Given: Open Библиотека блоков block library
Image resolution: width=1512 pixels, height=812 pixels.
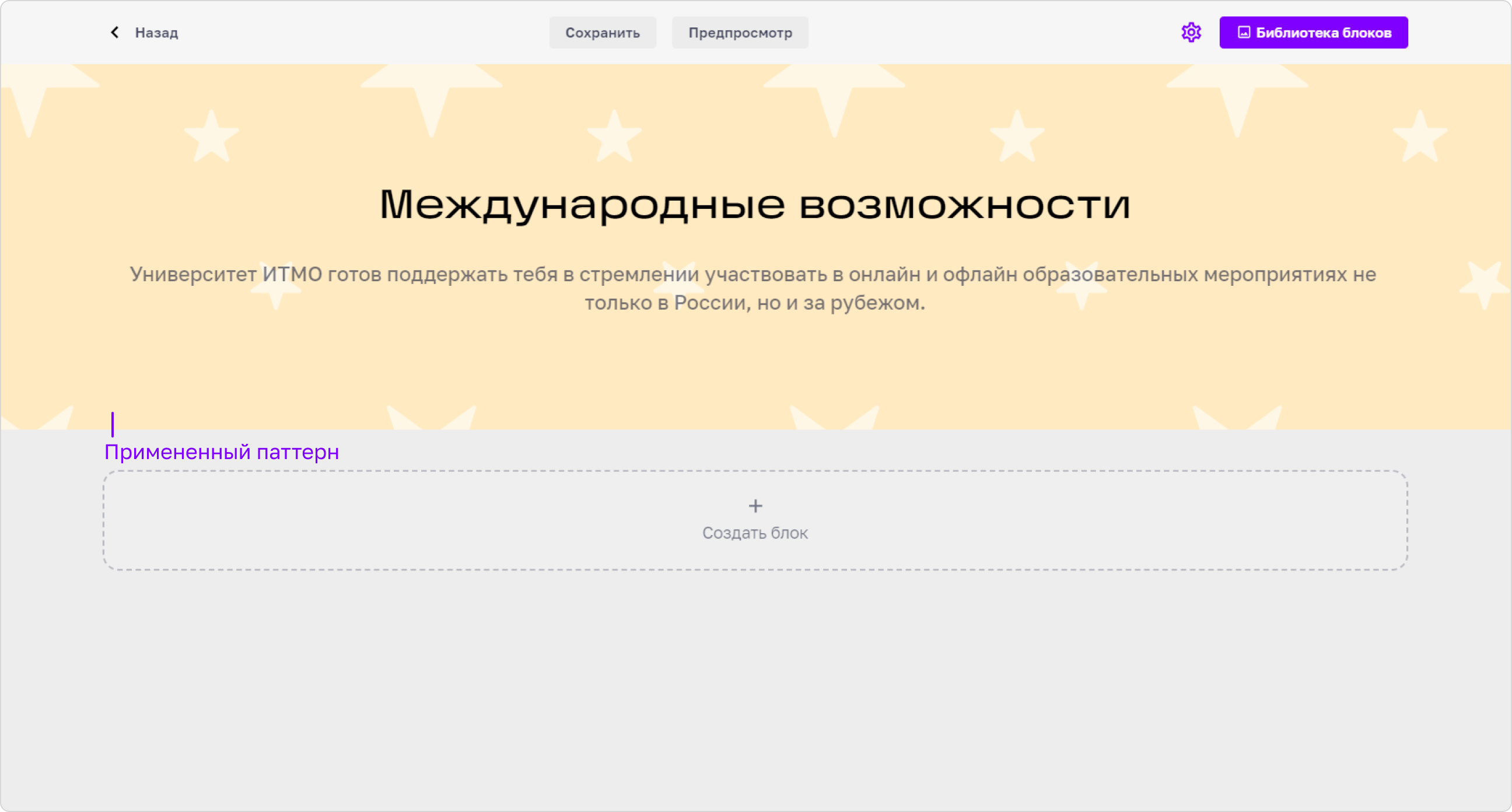Looking at the screenshot, I should pyautogui.click(x=1314, y=32).
